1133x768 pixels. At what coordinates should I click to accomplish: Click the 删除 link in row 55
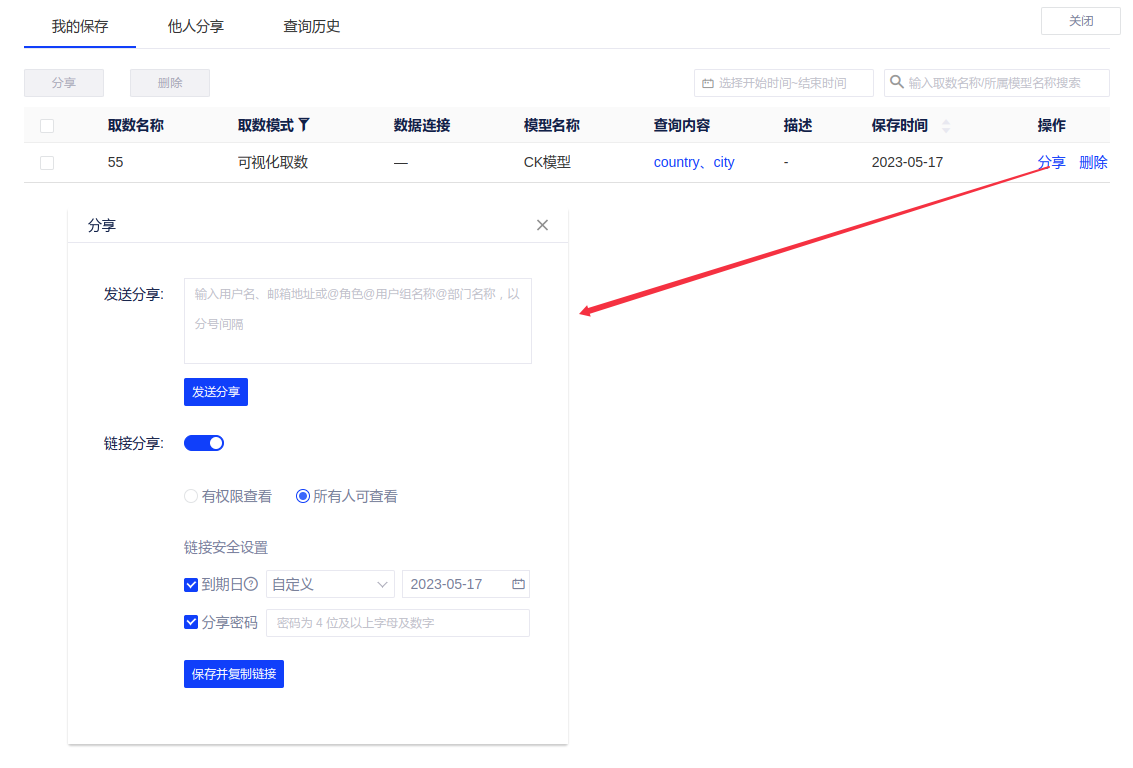click(x=1093, y=162)
